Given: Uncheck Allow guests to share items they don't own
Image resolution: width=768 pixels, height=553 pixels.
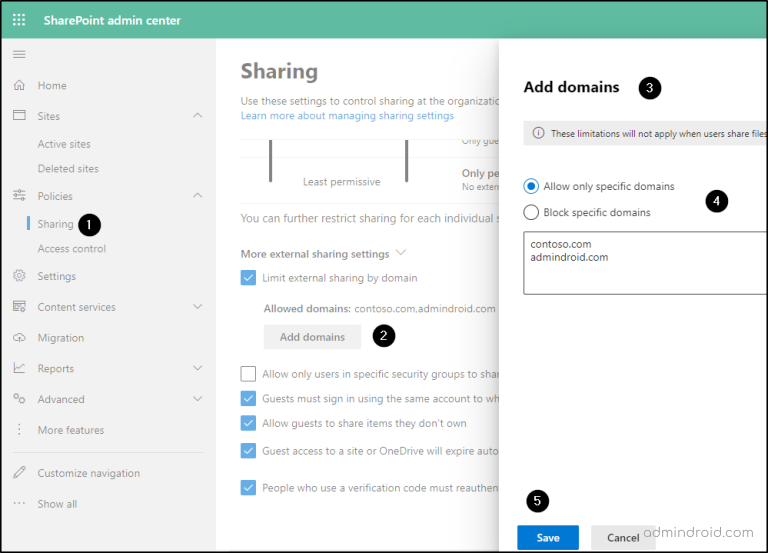Looking at the screenshot, I should point(248,423).
